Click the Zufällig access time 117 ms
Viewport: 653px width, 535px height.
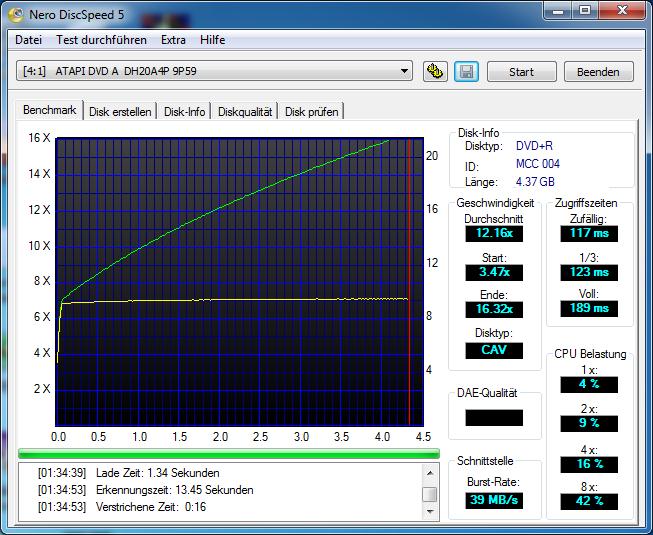coord(589,233)
